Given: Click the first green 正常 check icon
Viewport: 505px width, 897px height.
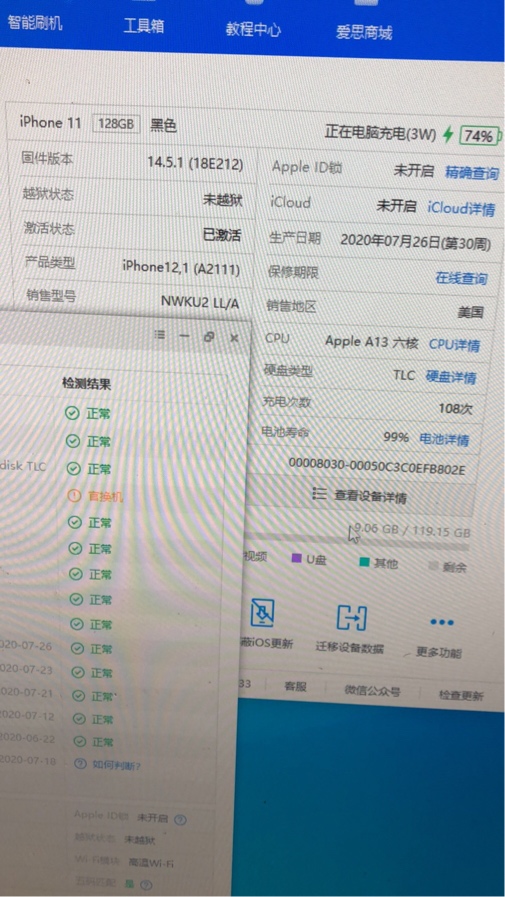Looking at the screenshot, I should [71, 413].
